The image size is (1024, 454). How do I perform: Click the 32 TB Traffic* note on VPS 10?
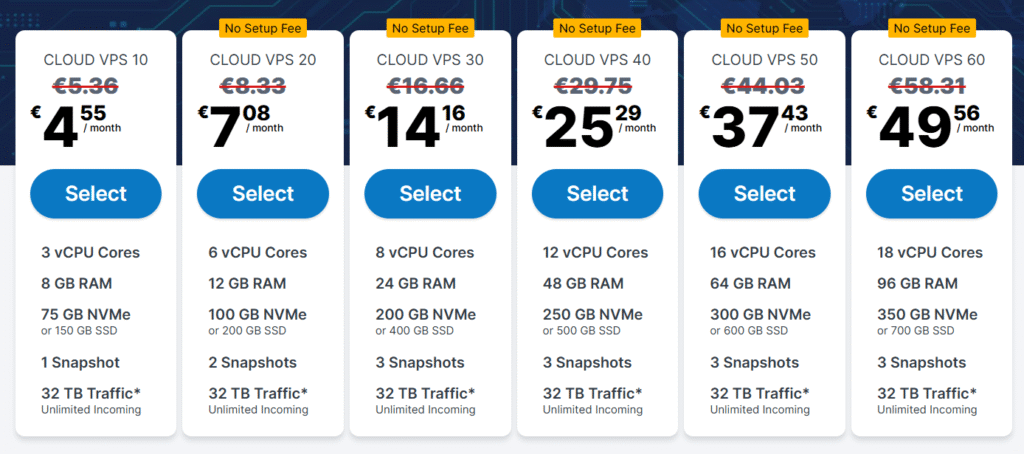click(x=91, y=394)
